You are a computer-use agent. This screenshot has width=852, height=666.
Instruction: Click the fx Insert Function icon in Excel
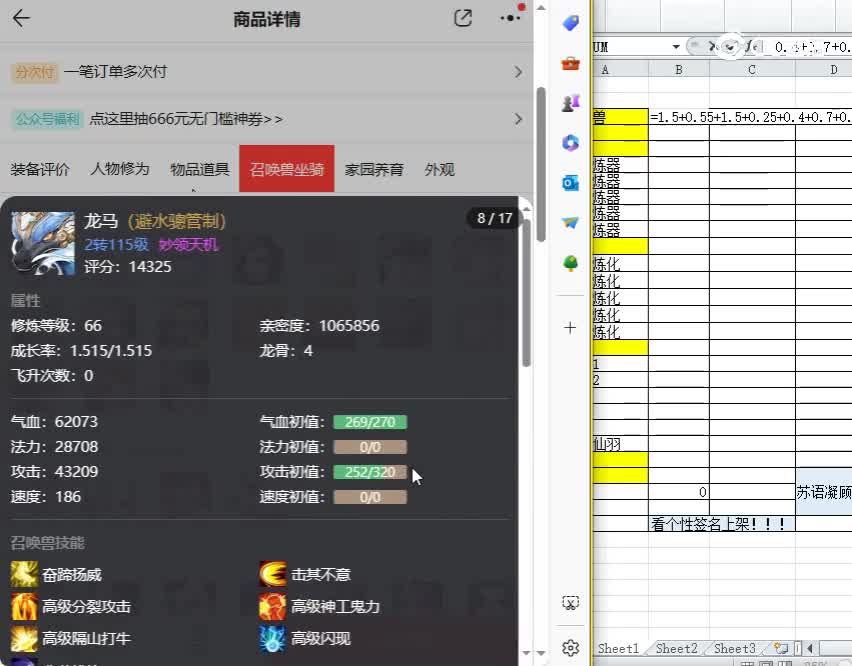[753, 46]
